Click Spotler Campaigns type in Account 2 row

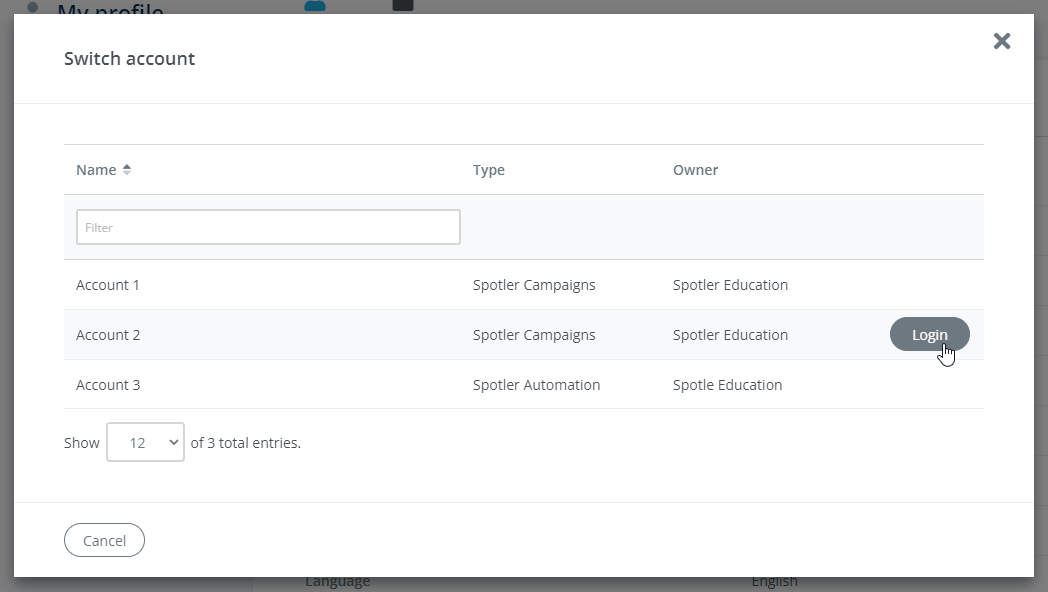point(534,335)
